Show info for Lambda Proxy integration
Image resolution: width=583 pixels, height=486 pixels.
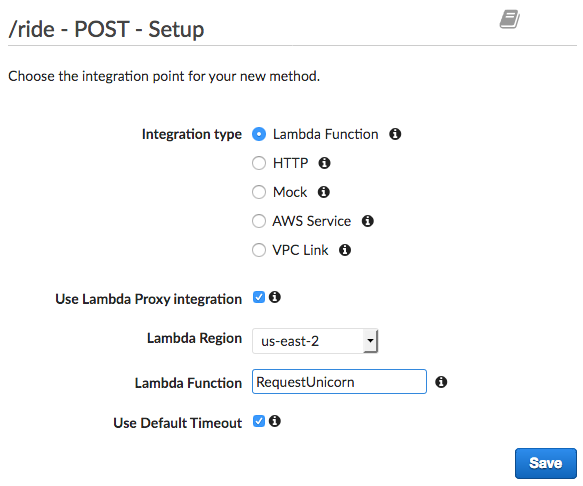point(275,297)
